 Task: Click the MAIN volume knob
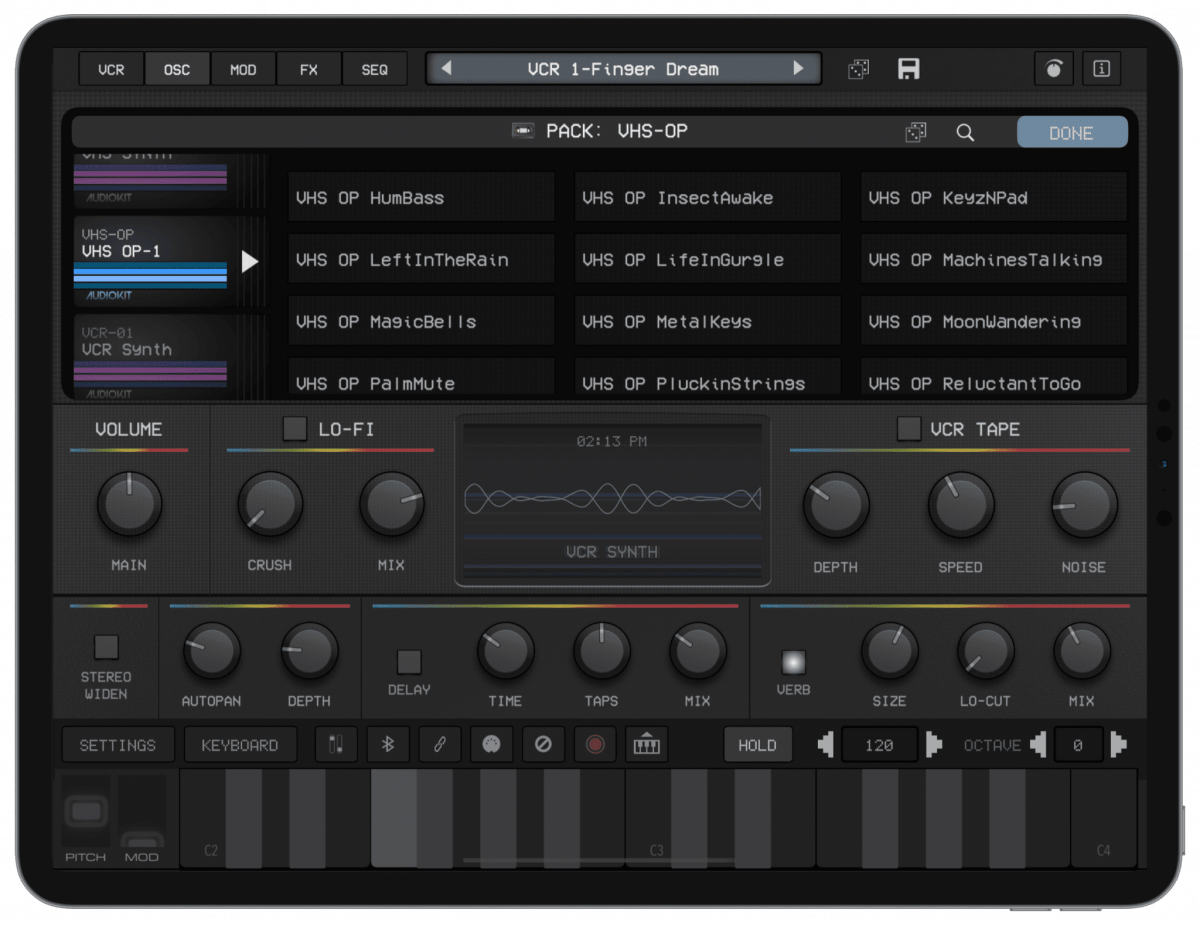[129, 503]
